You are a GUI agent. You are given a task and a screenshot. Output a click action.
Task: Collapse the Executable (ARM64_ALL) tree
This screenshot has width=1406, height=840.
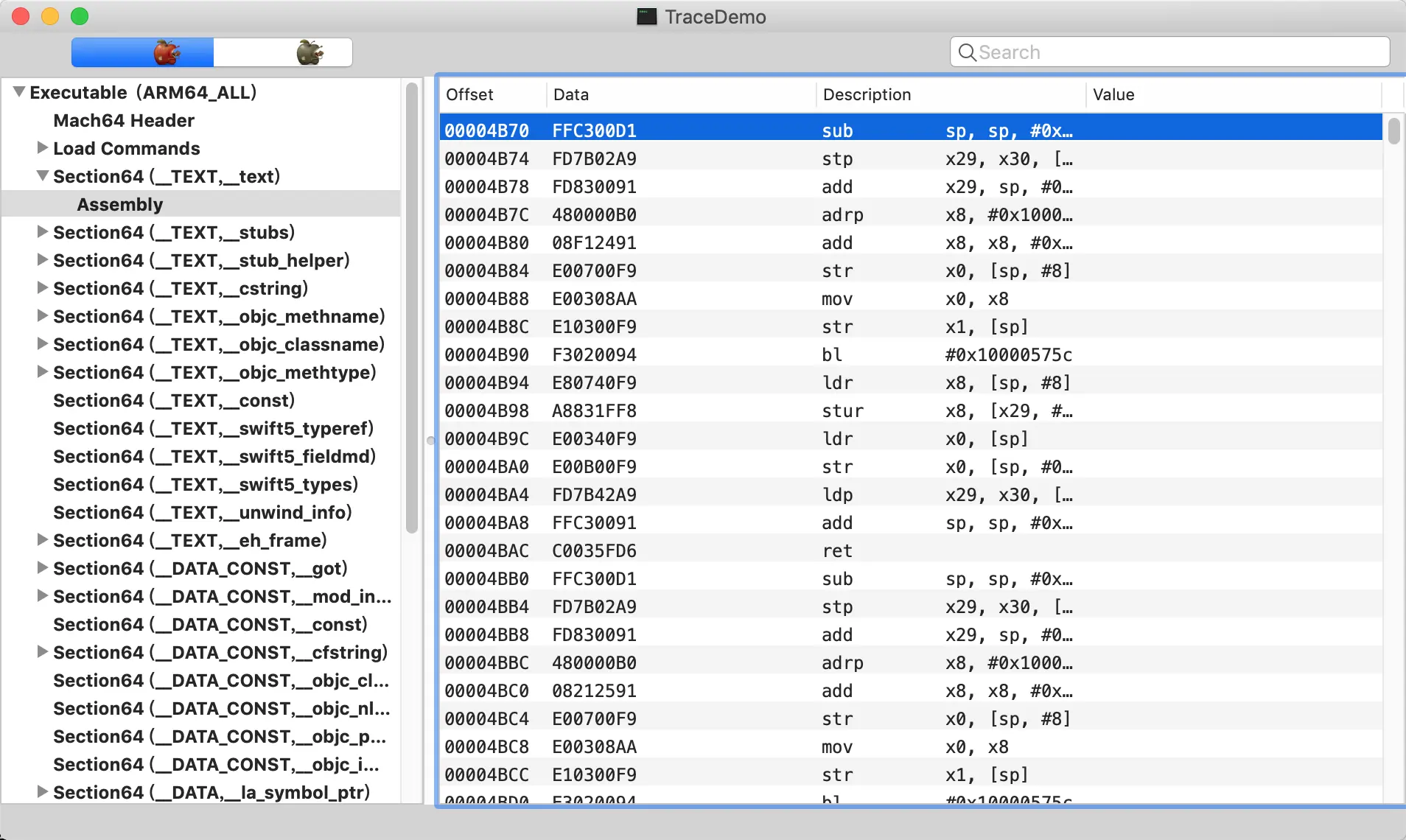point(19,92)
